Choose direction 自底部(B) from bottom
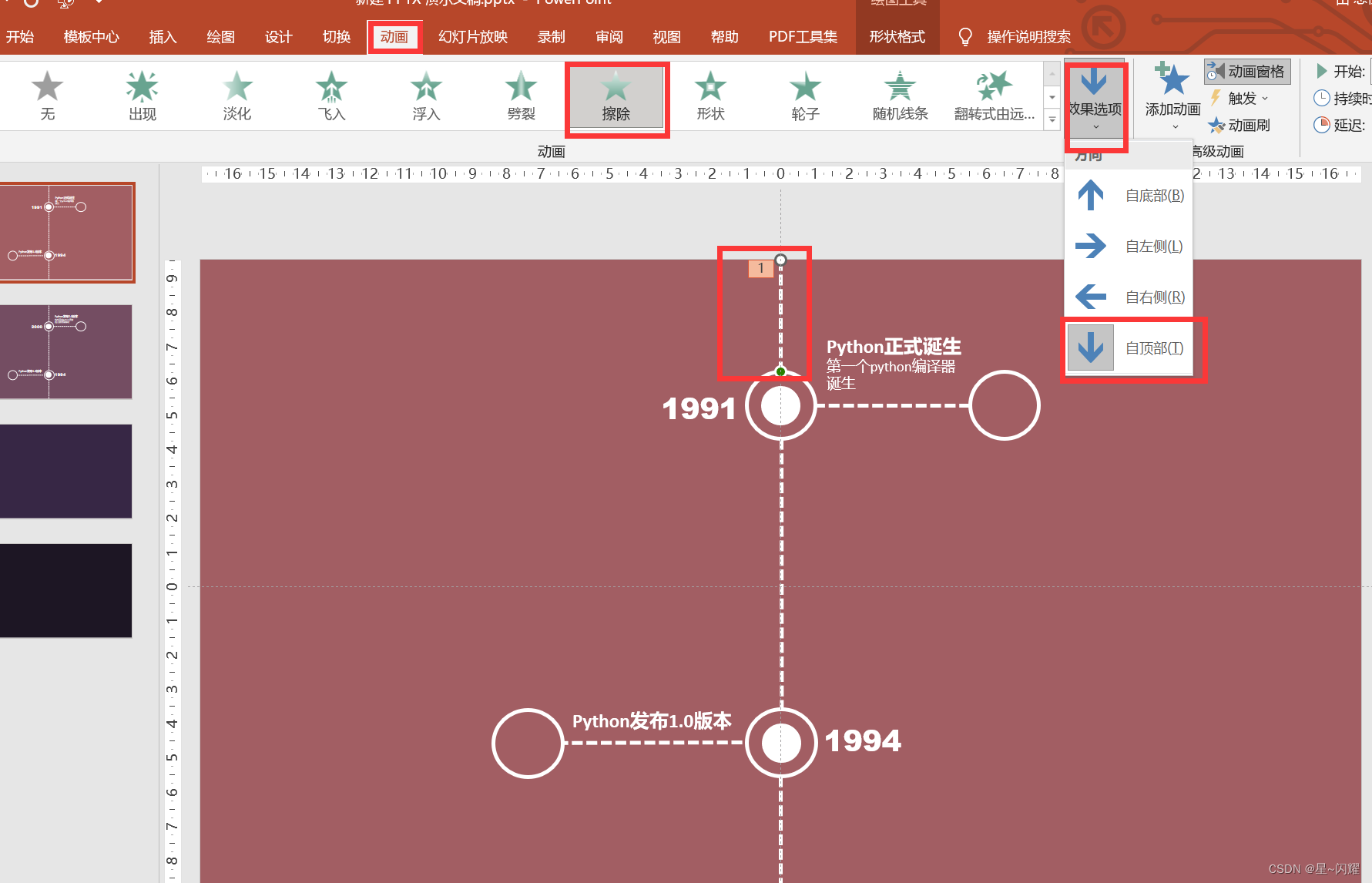Screen dimensions: 1372x883 pos(1129,196)
